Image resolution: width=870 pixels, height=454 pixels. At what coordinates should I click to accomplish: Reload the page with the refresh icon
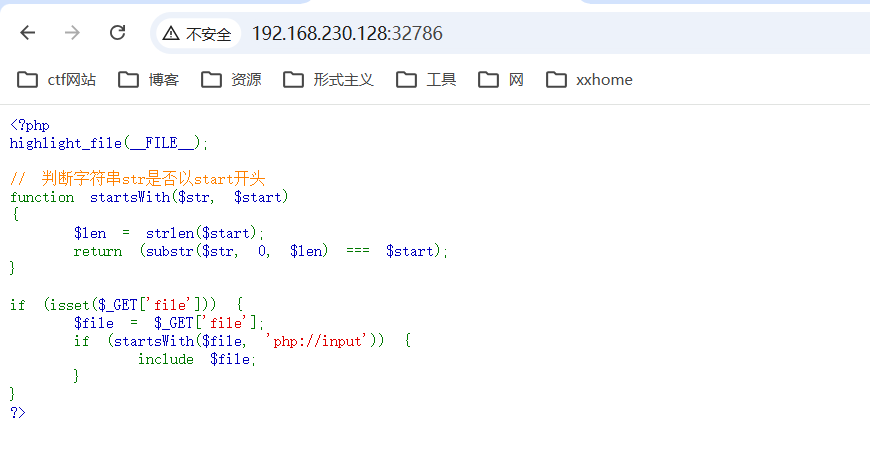coord(118,33)
